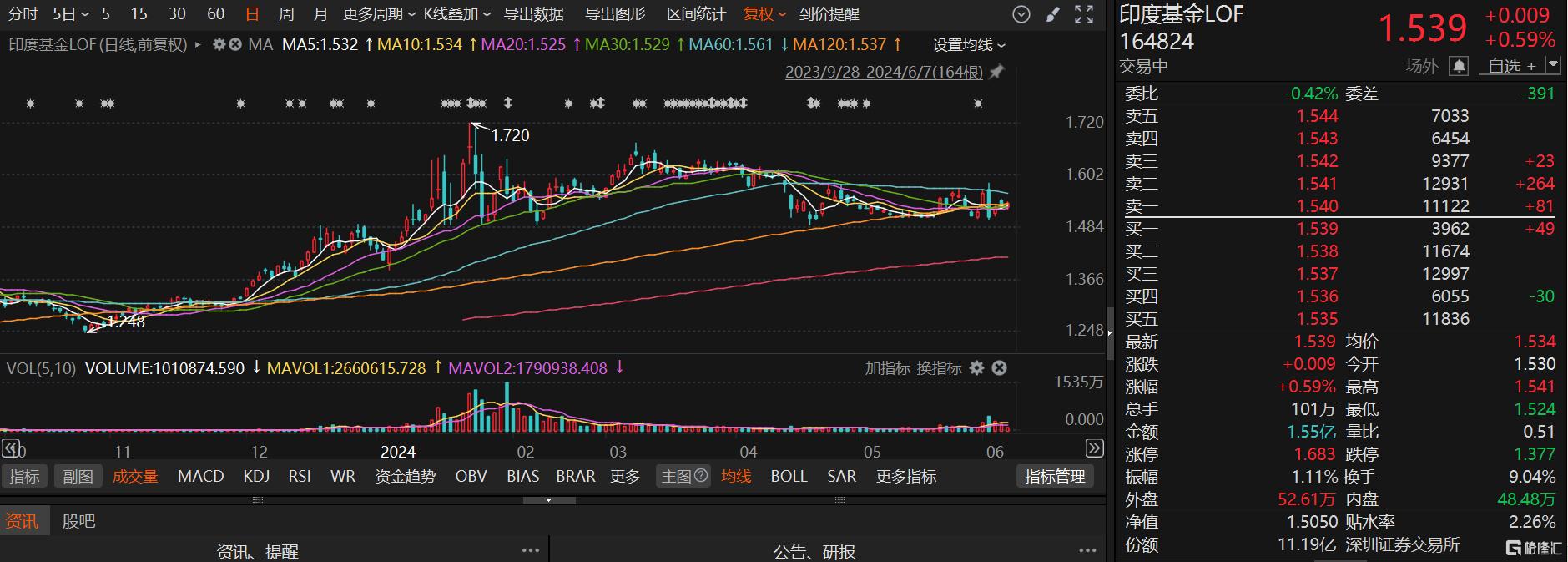
Task: Select 资金趋势 indicator
Action: click(x=405, y=476)
